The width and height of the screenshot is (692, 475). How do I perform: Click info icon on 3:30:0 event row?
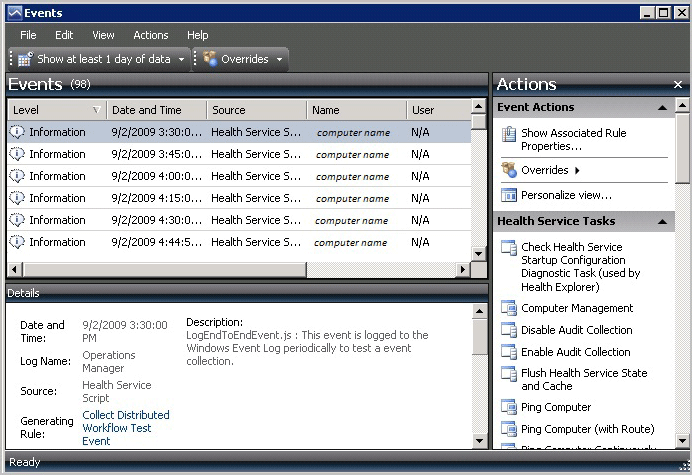(x=17, y=132)
